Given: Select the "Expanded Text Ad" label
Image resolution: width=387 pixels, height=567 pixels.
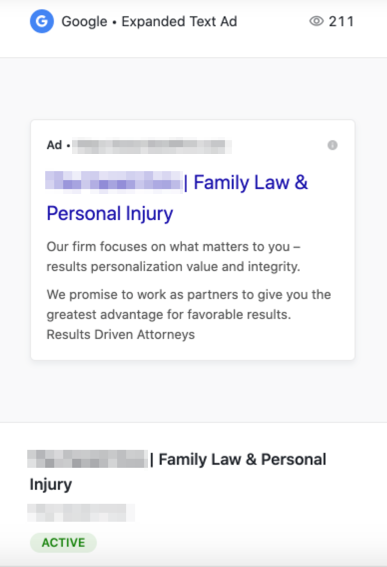Looking at the screenshot, I should click(x=179, y=22).
